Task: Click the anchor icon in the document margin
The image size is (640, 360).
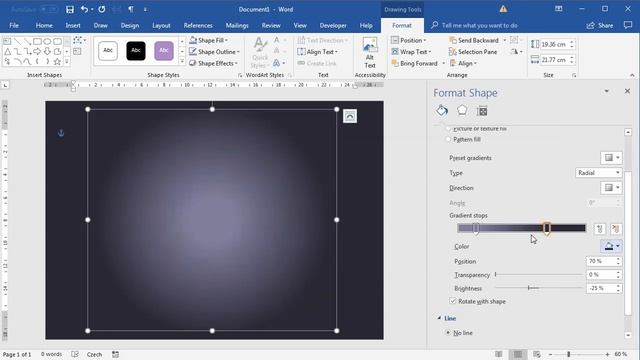Action: 61,133
